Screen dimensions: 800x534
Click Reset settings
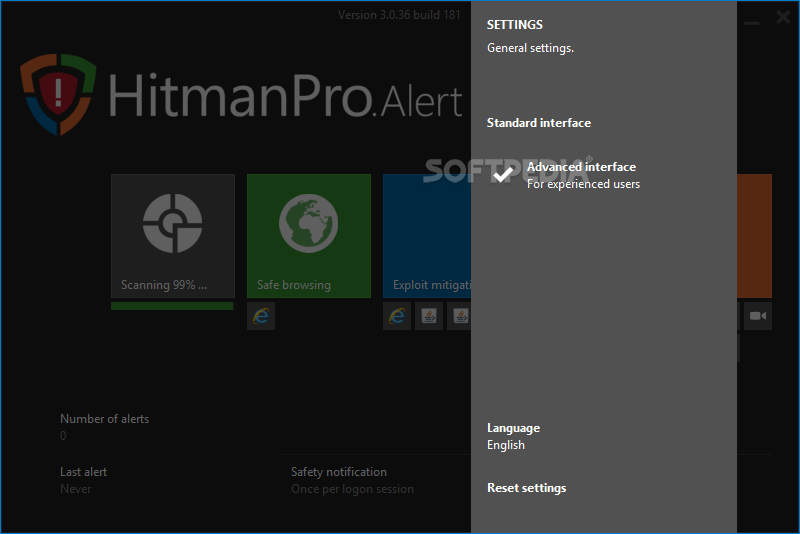click(527, 488)
